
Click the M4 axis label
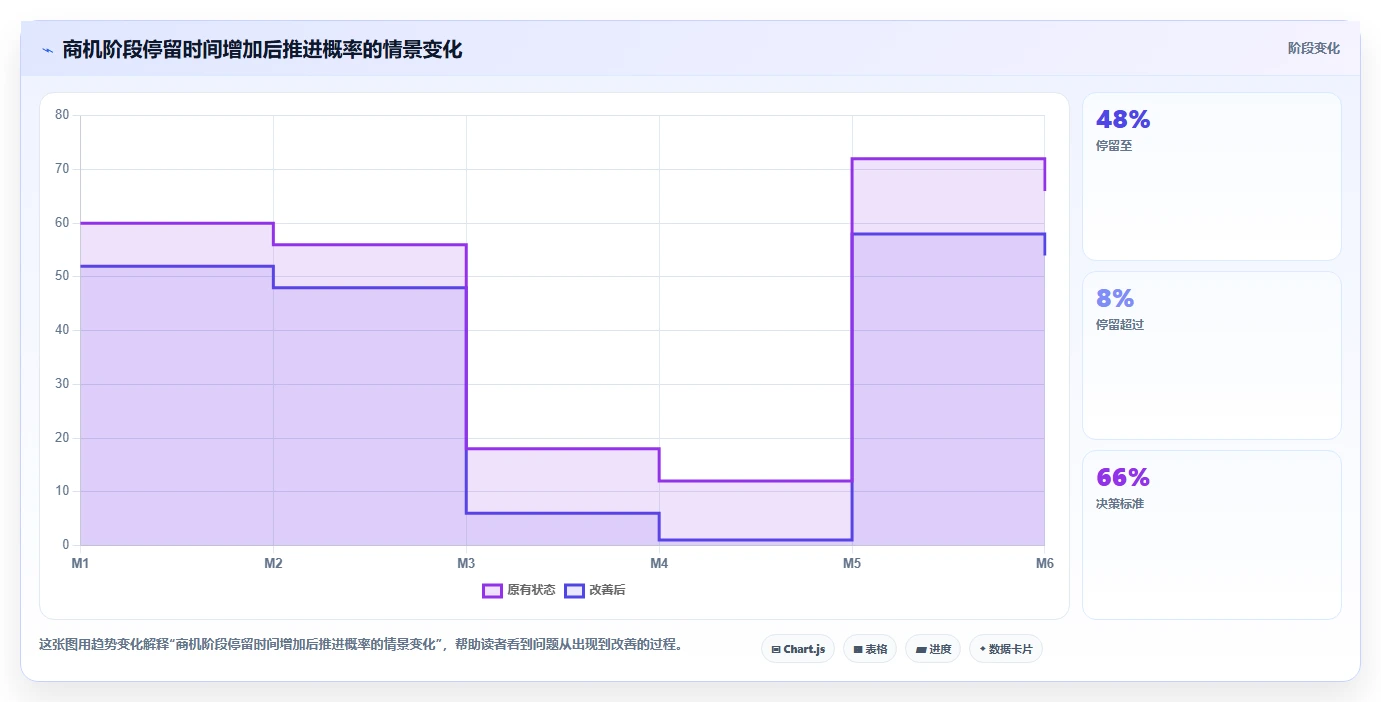(x=659, y=563)
